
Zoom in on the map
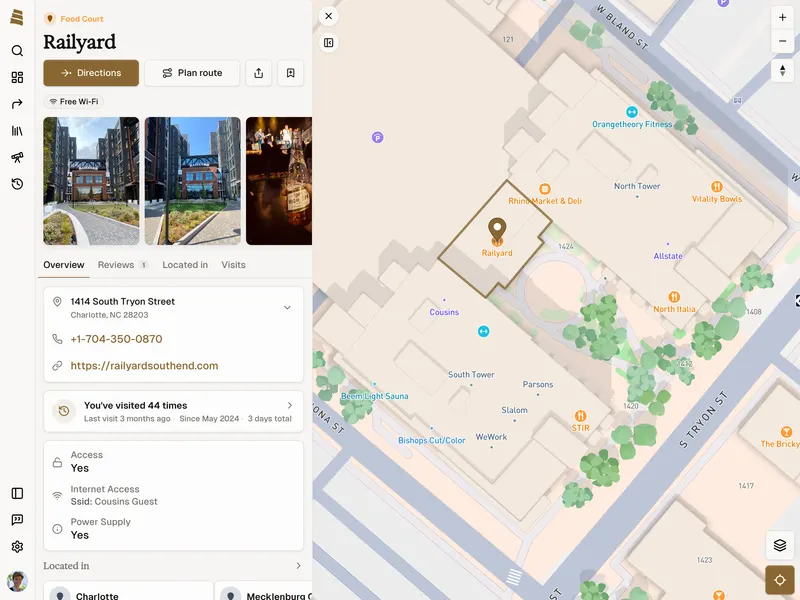coord(782,17)
